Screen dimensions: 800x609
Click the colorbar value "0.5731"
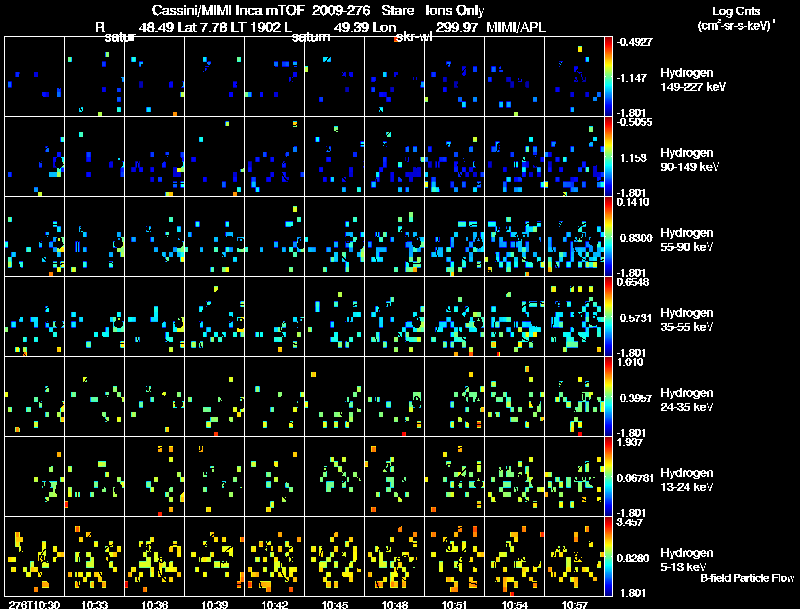(636, 318)
